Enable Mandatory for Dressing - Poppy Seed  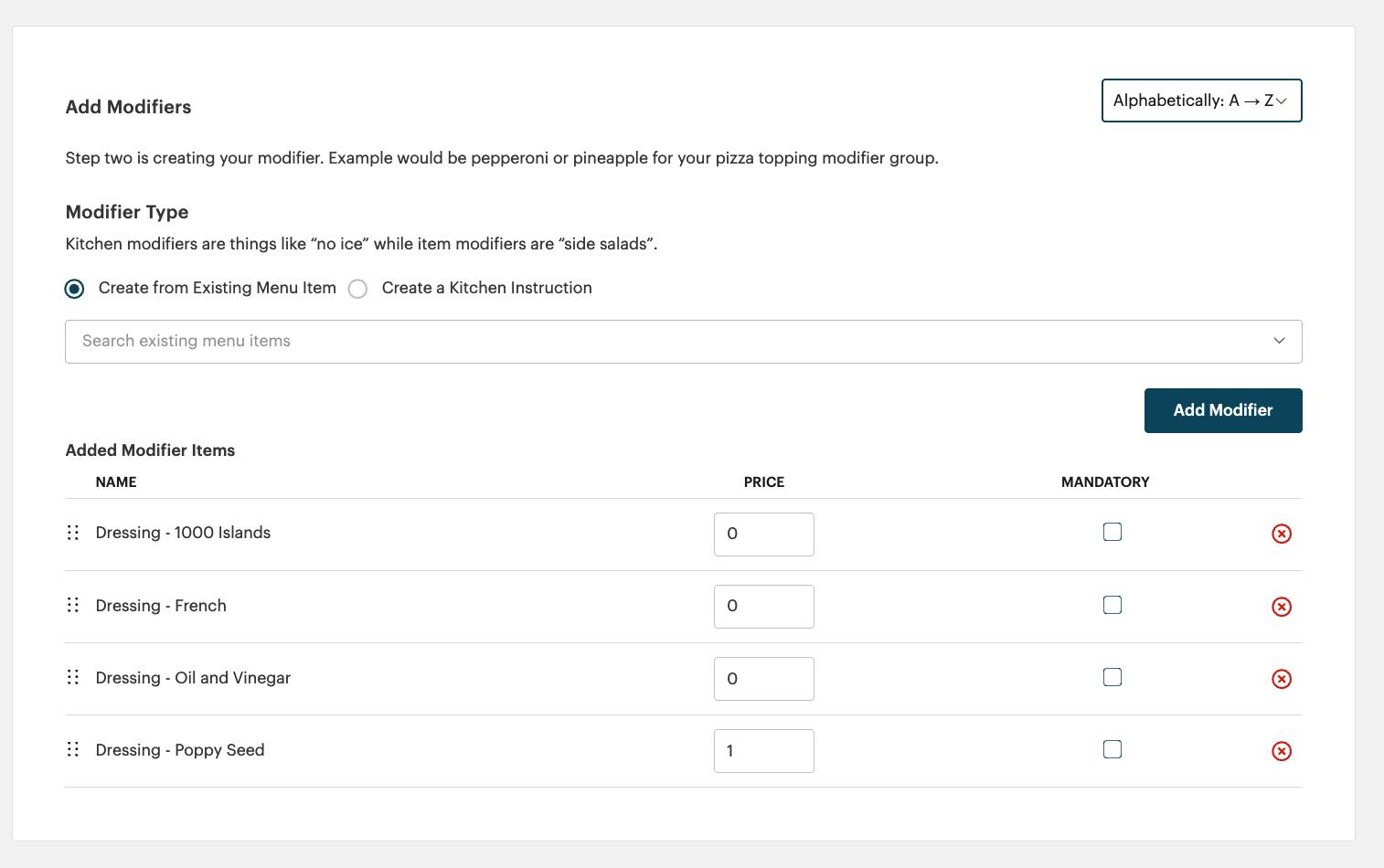[1113, 748]
